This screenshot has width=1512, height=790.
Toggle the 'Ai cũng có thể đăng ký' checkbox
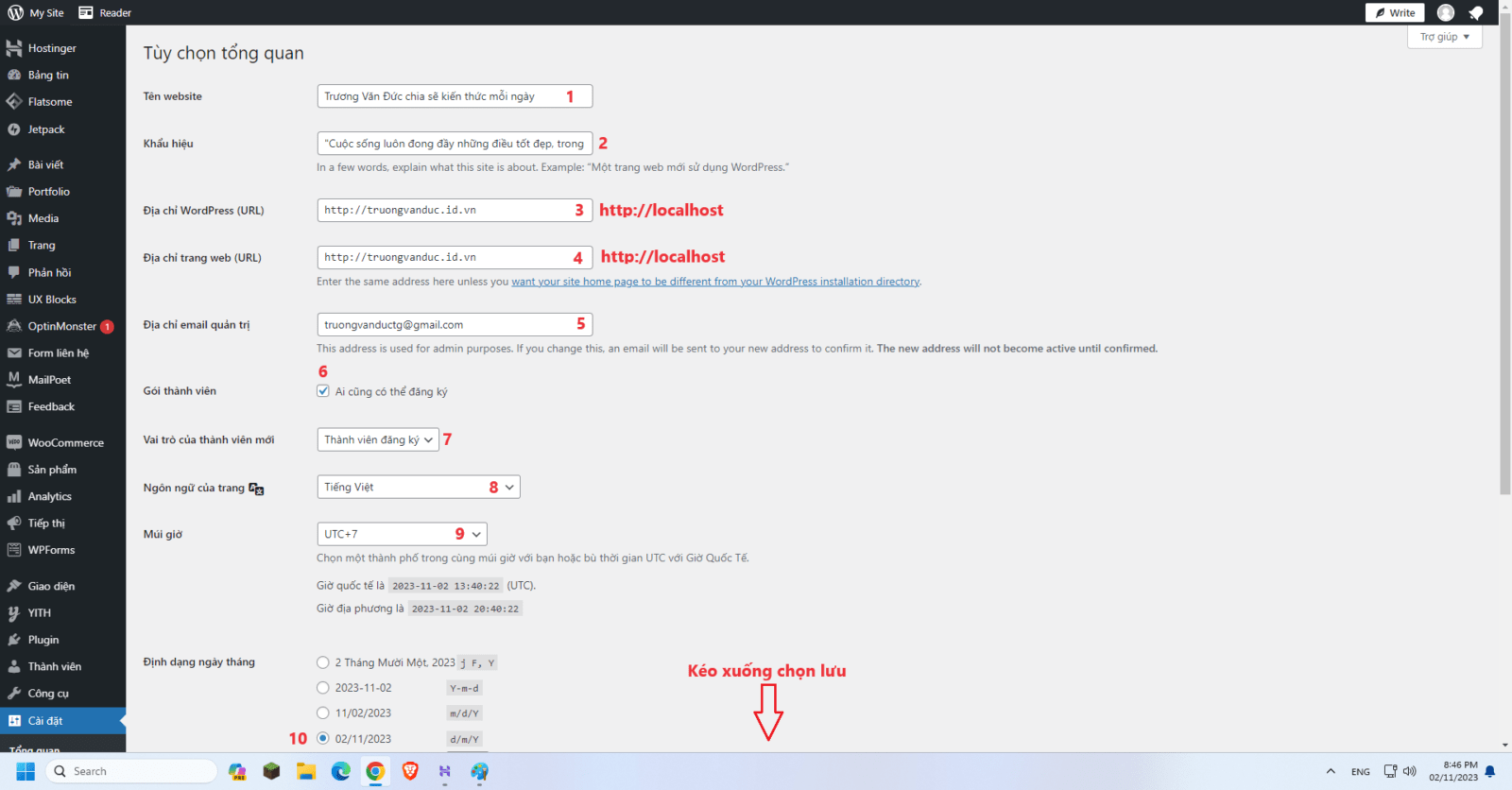(x=323, y=391)
